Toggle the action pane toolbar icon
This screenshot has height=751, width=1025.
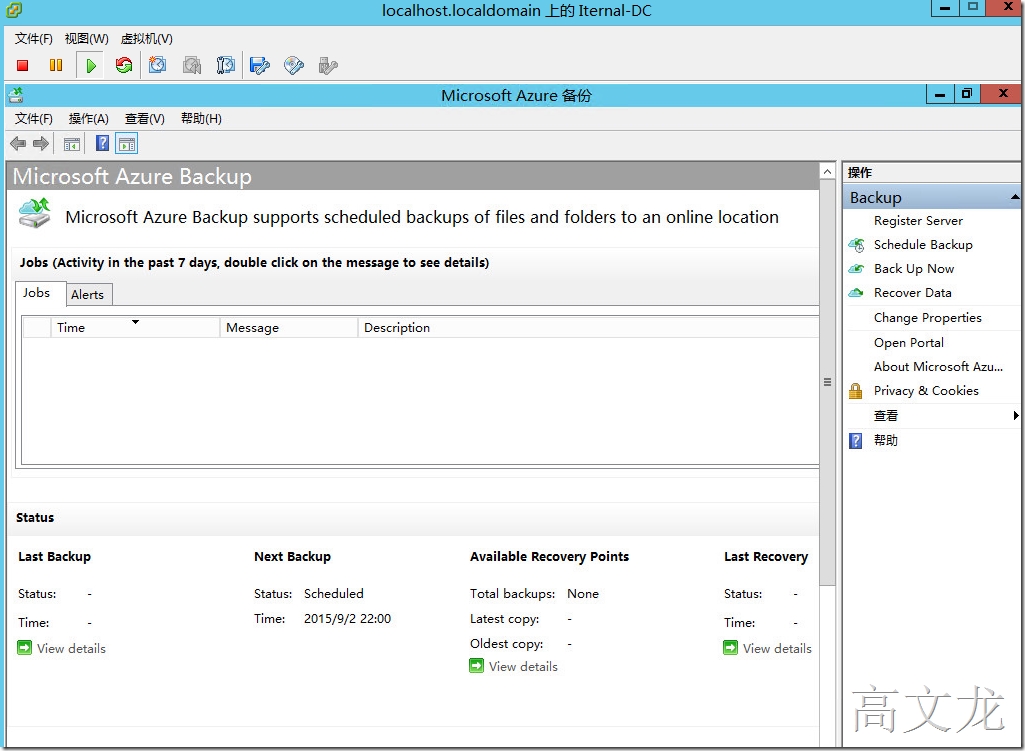pyautogui.click(x=127, y=144)
